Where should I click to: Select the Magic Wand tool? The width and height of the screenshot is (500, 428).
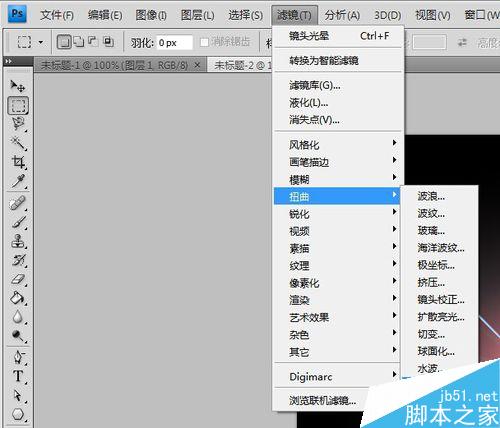(x=18, y=143)
